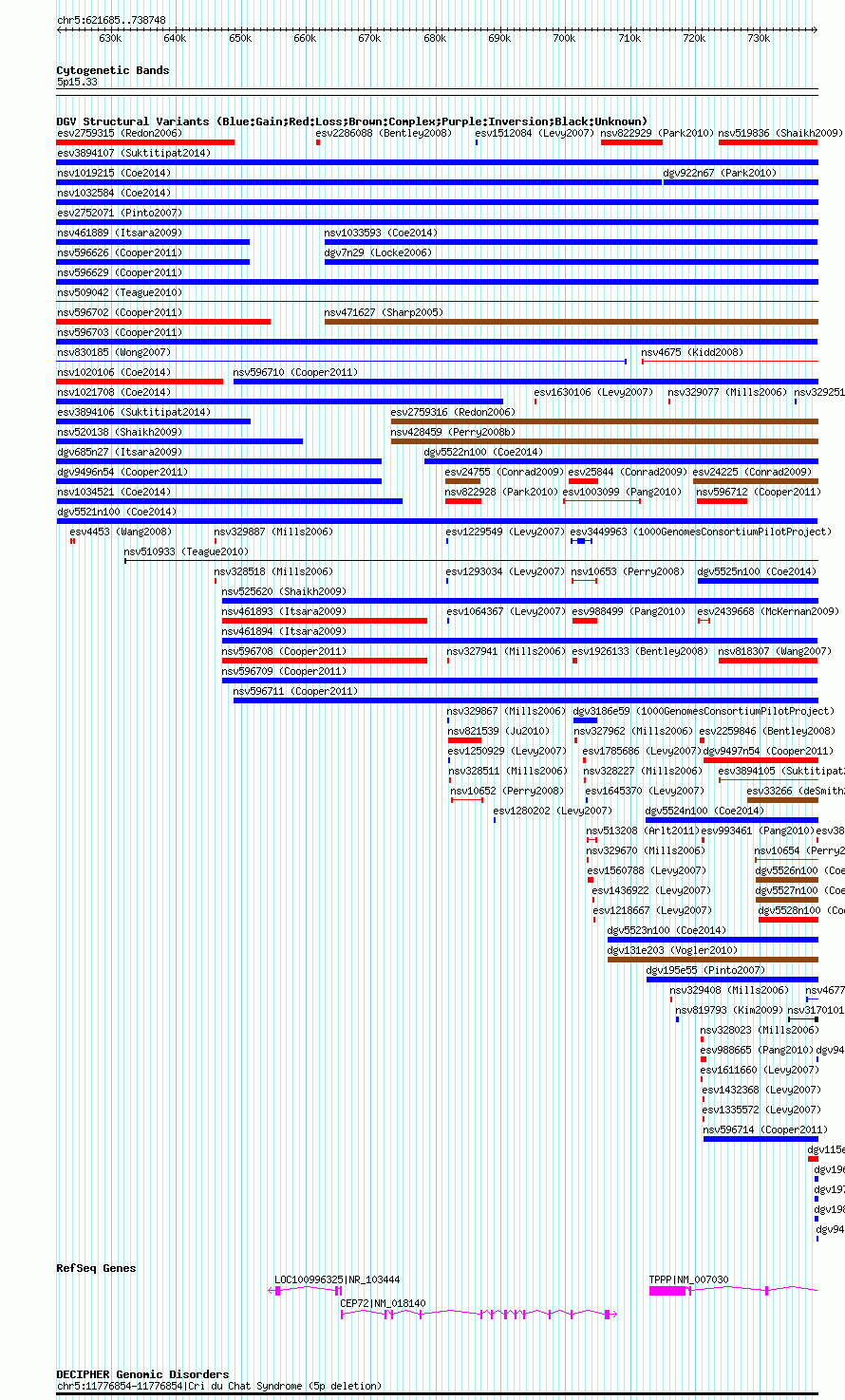Select nsv1033593 (Coe2014) label

(x=381, y=233)
